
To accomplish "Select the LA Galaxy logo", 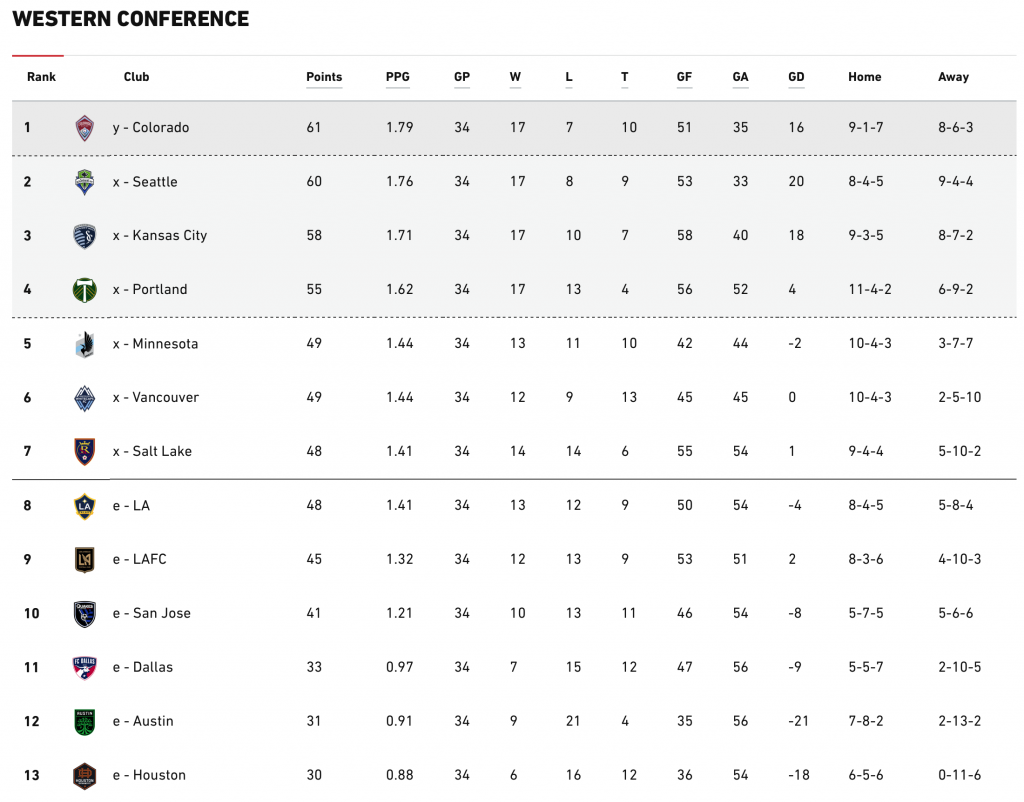I will click(x=84, y=506).
